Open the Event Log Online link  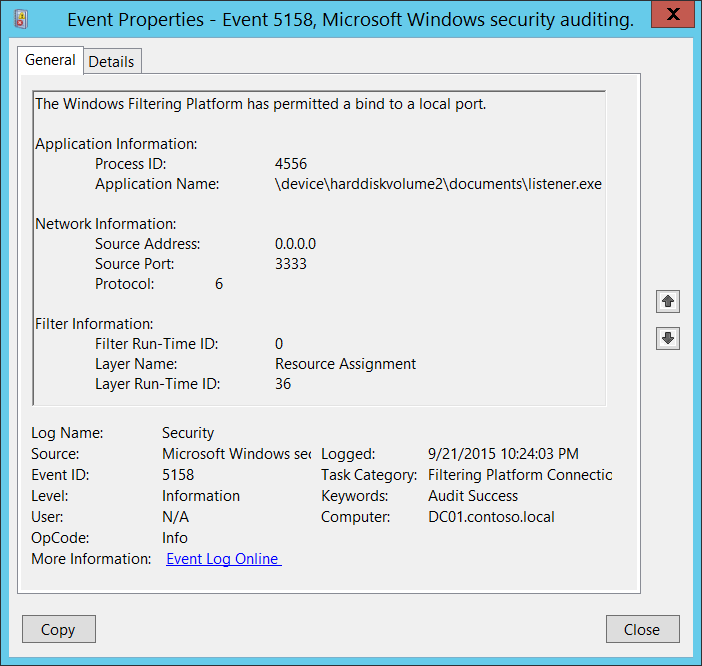(x=223, y=559)
